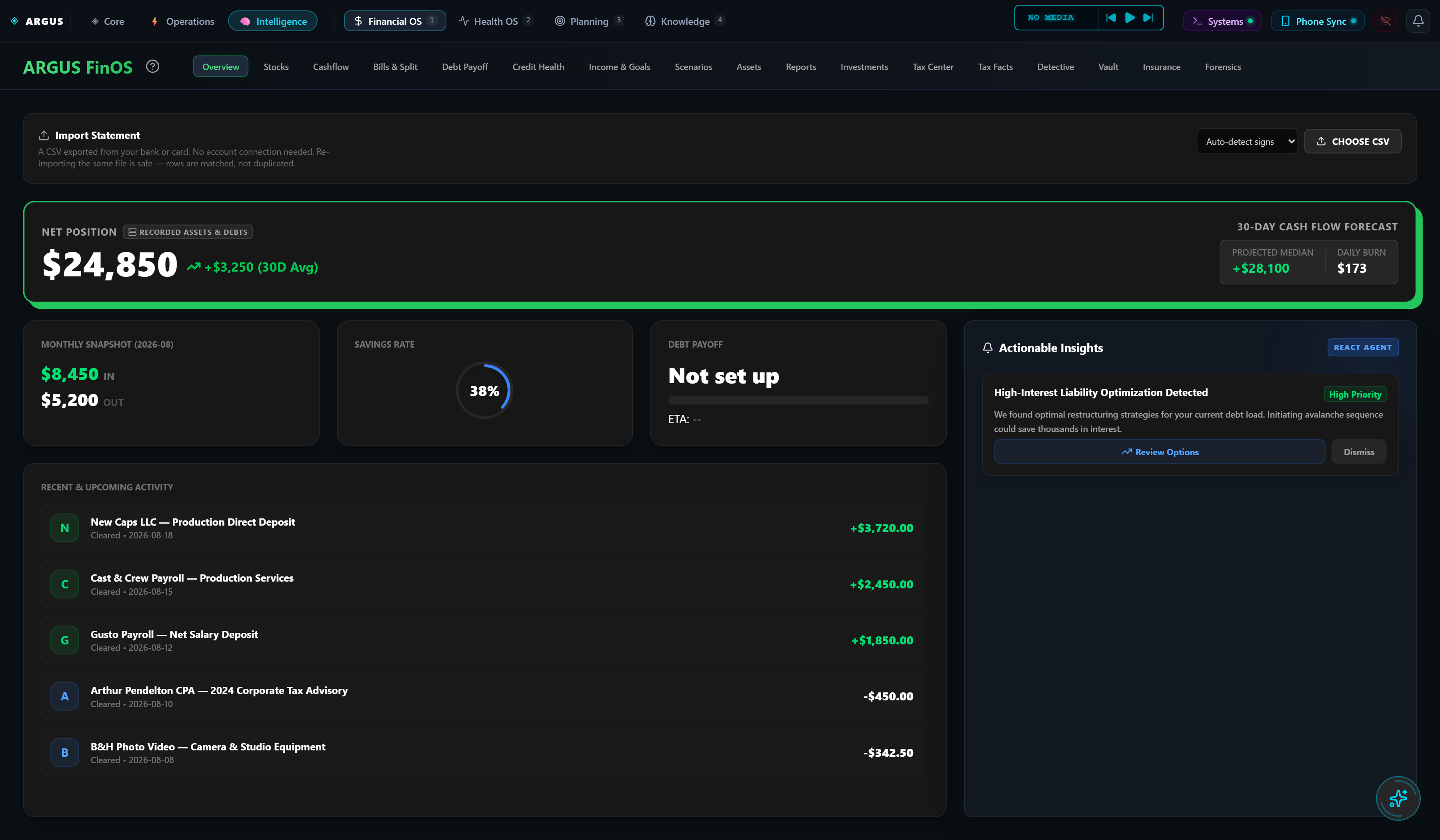Switch to Health OS module

click(496, 21)
